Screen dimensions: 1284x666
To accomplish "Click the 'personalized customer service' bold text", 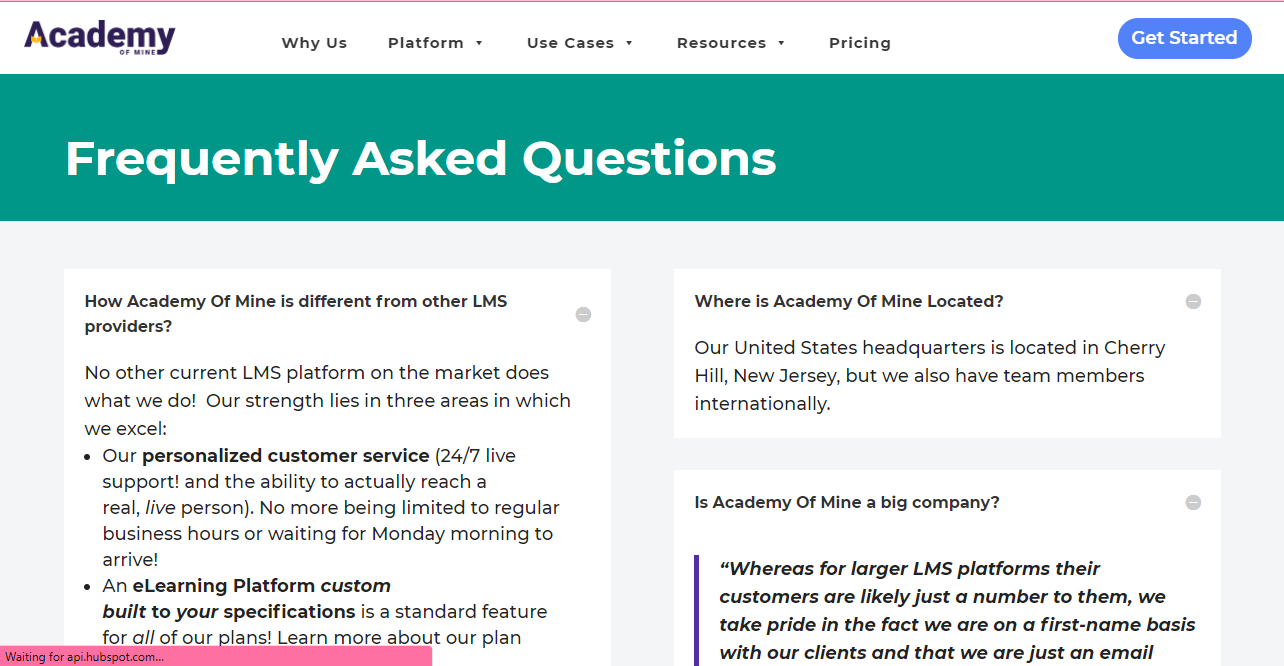I will pyautogui.click(x=285, y=455).
